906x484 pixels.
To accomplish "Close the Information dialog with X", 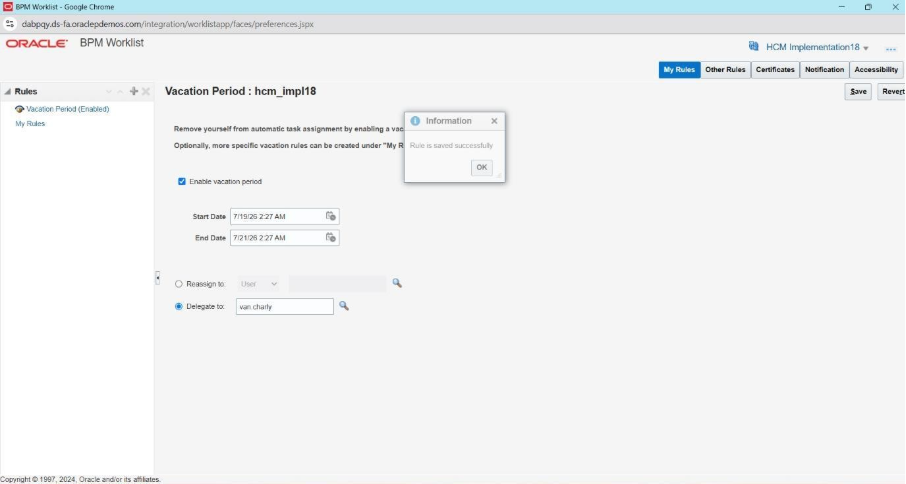I will click(494, 121).
